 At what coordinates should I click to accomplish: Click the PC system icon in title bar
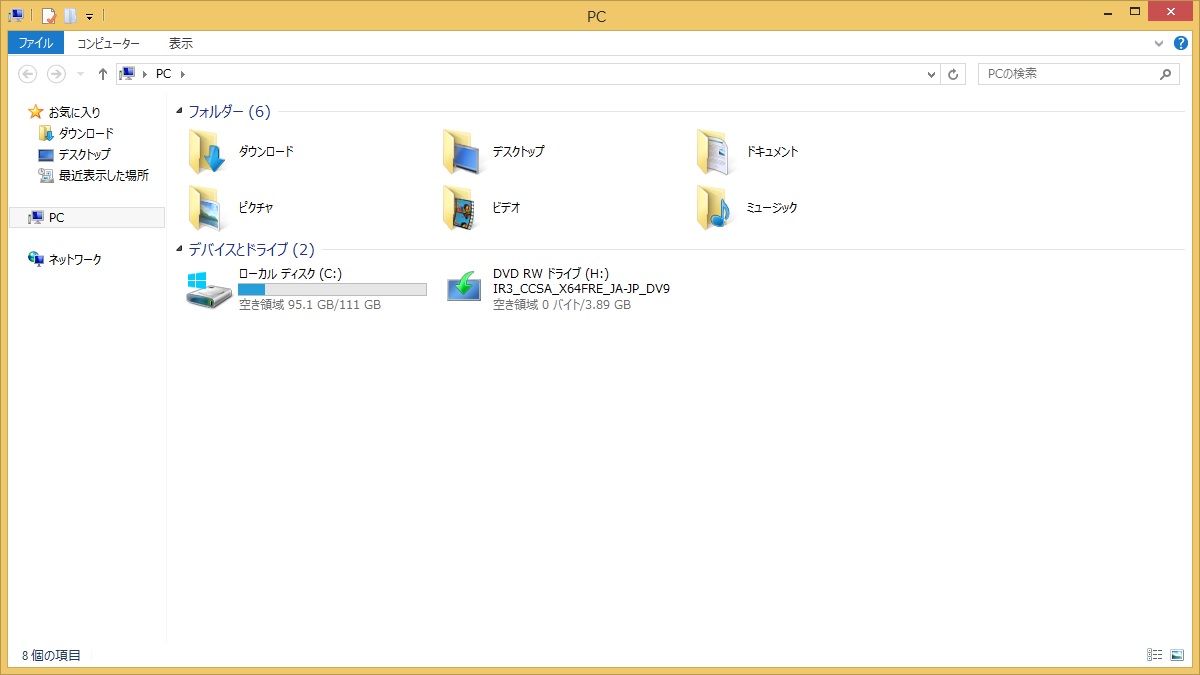click(x=16, y=15)
